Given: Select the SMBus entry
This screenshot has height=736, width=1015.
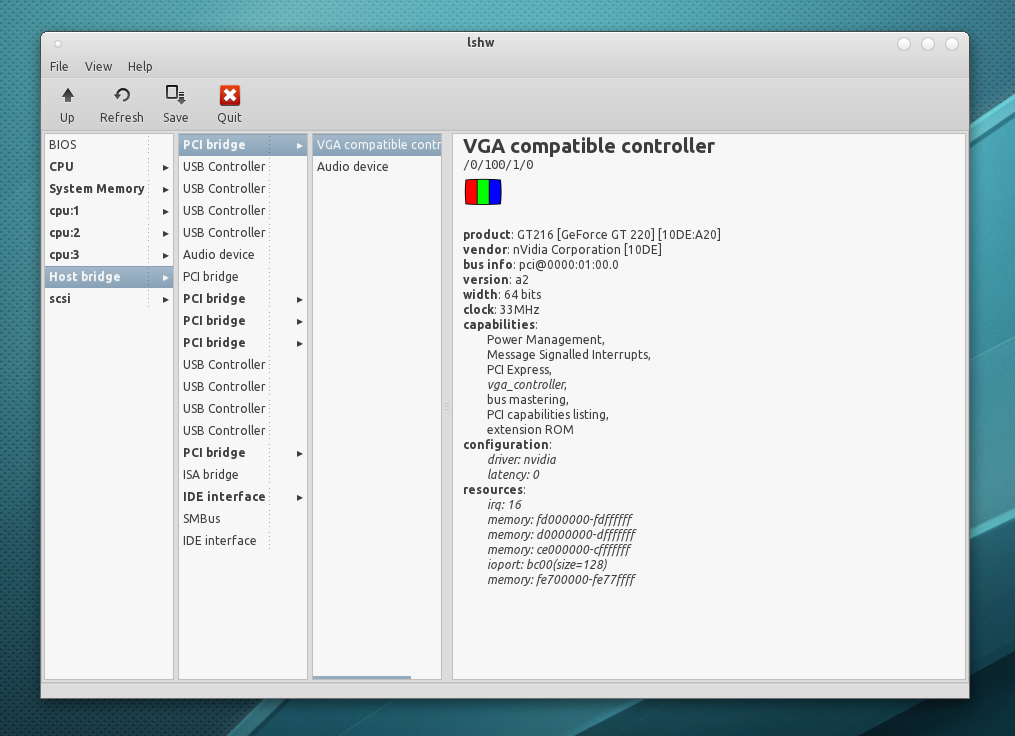Looking at the screenshot, I should click(243, 519).
